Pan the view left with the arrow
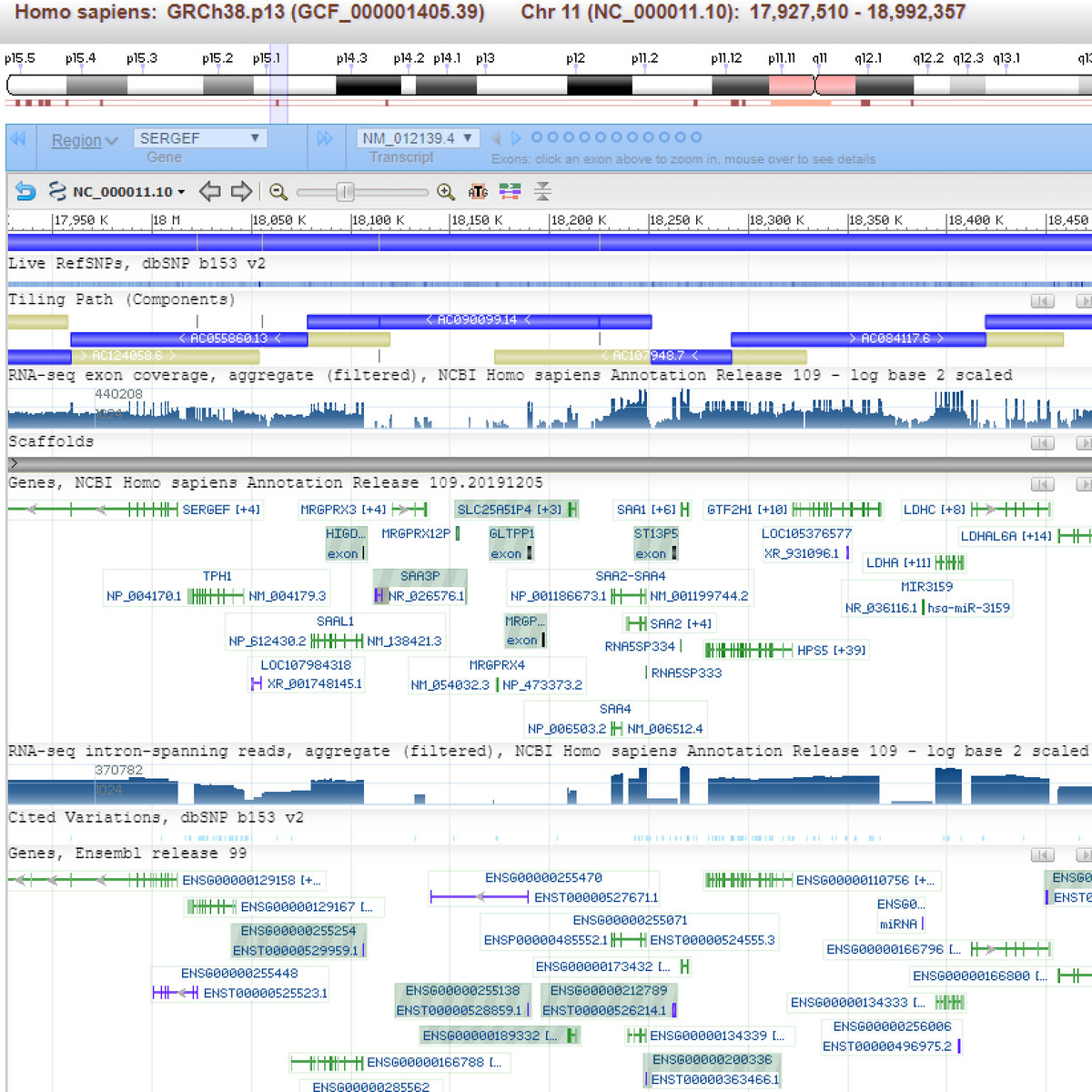The width and height of the screenshot is (1092, 1092). click(x=210, y=191)
